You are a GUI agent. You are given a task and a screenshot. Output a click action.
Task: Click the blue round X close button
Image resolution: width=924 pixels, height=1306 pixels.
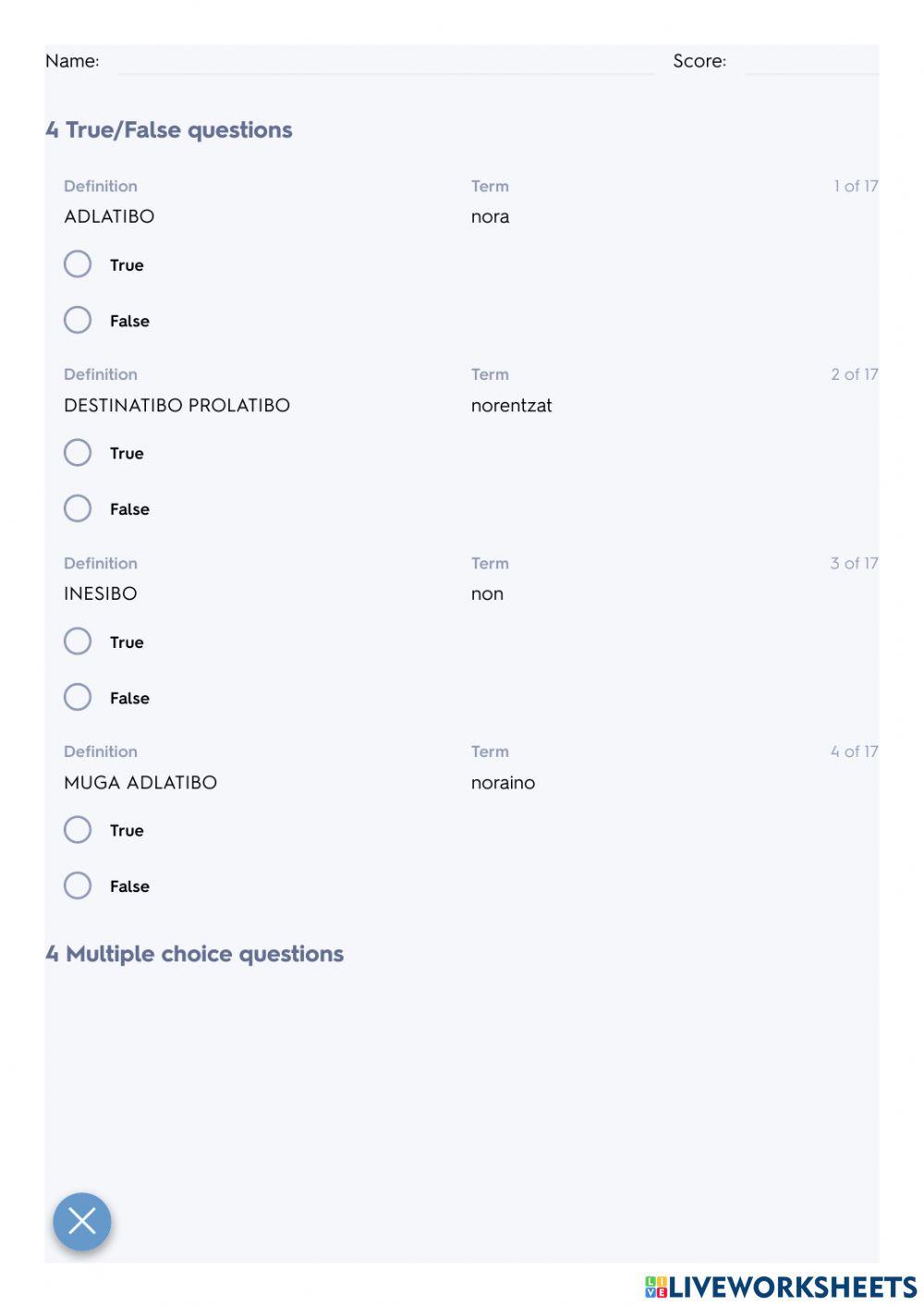pos(82,1221)
